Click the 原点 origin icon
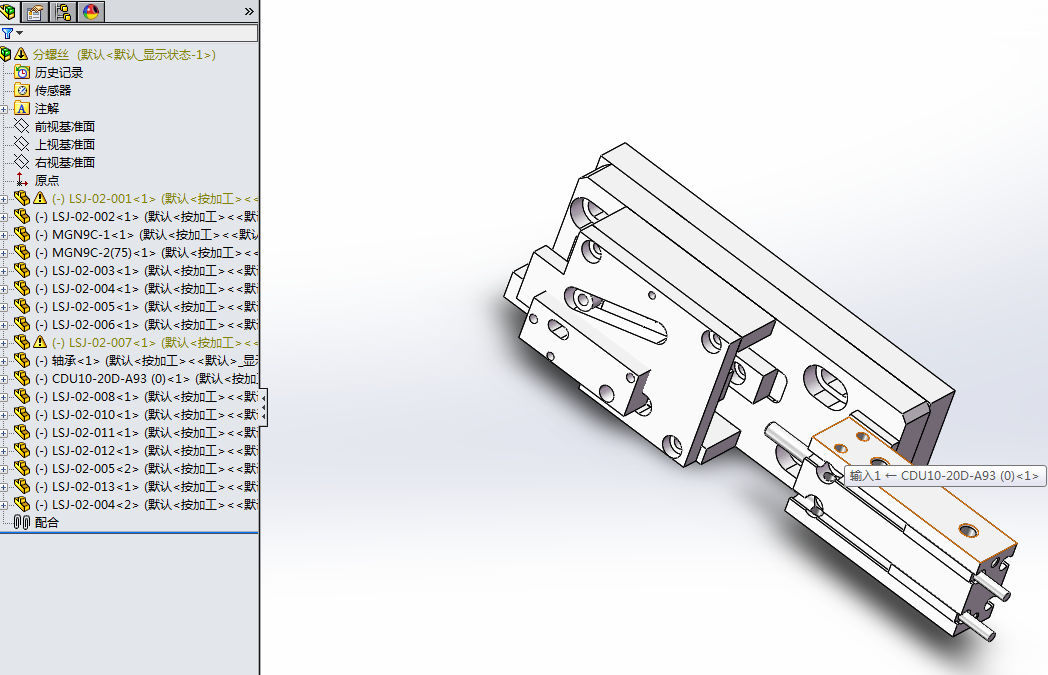The image size is (1048, 675). click(22, 180)
